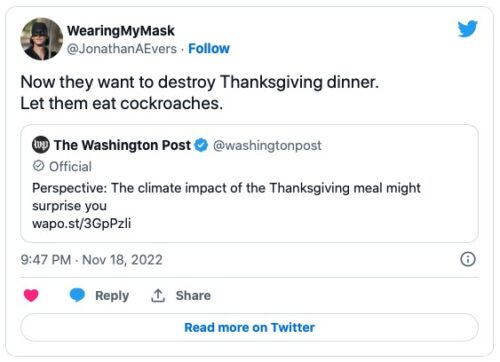The width and height of the screenshot is (500, 362).
Task: Open the @JonathanAEvers handle
Action: point(122,49)
